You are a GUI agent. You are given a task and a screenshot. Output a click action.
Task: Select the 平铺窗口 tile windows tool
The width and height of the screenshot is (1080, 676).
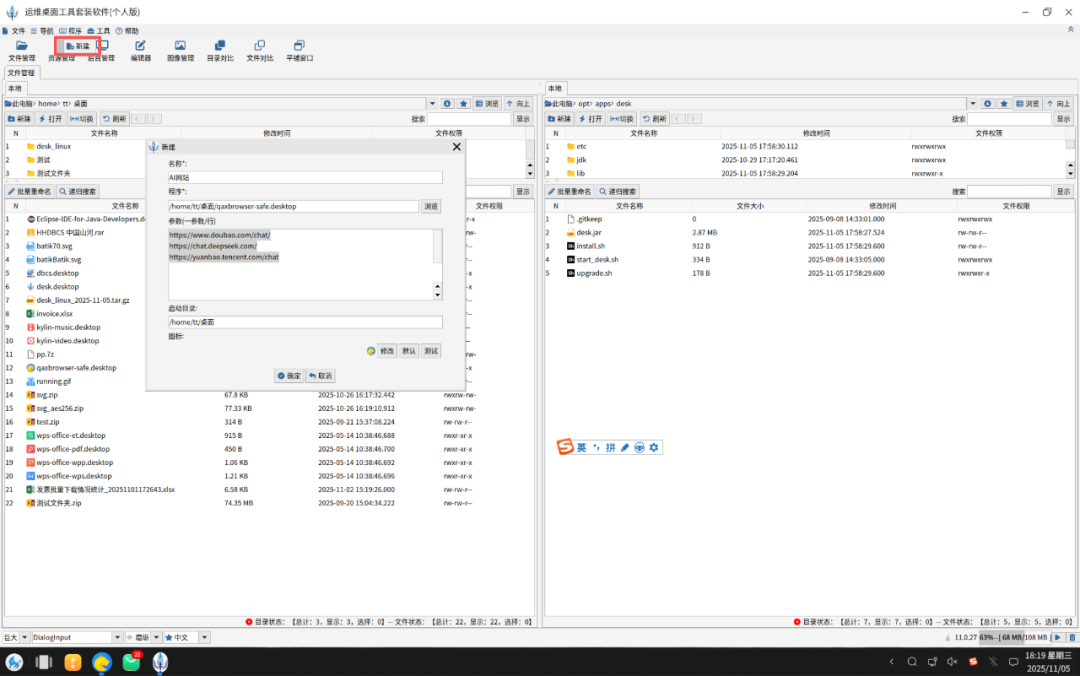pyautogui.click(x=300, y=51)
